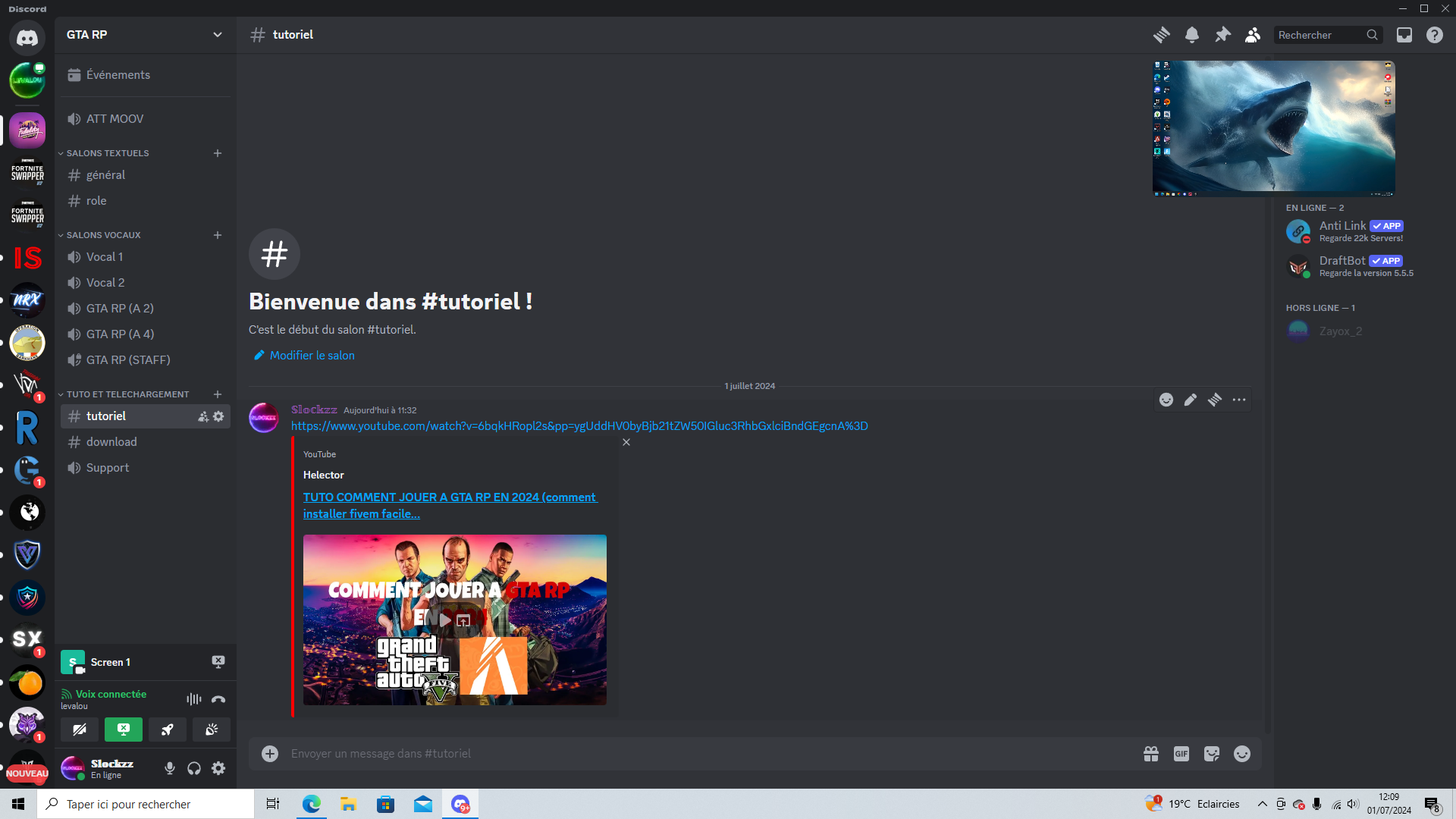Open the GIF picker

[x=1181, y=754]
